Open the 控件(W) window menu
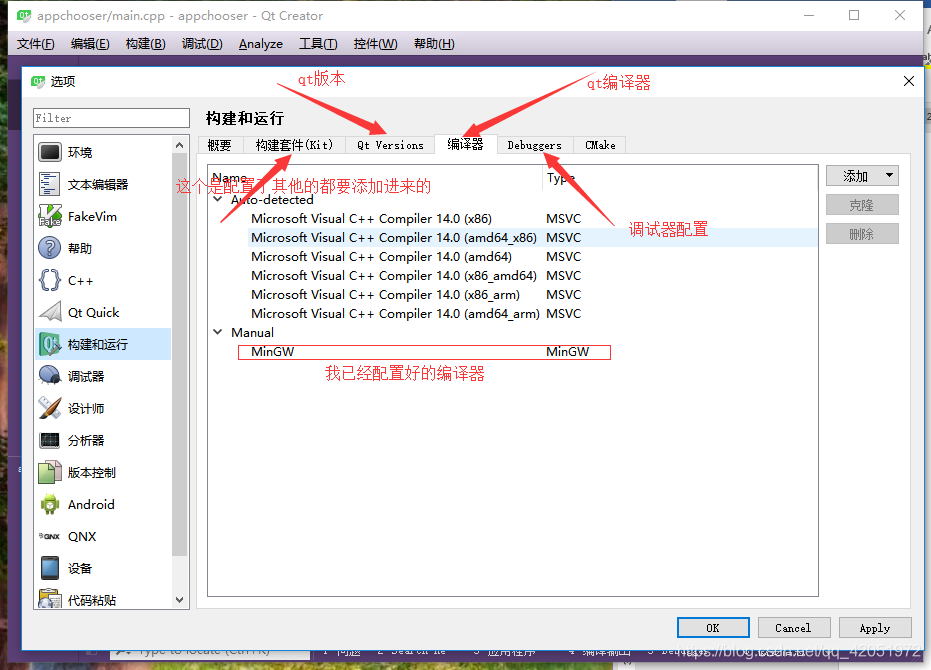The width and height of the screenshot is (931, 670). pos(375,44)
